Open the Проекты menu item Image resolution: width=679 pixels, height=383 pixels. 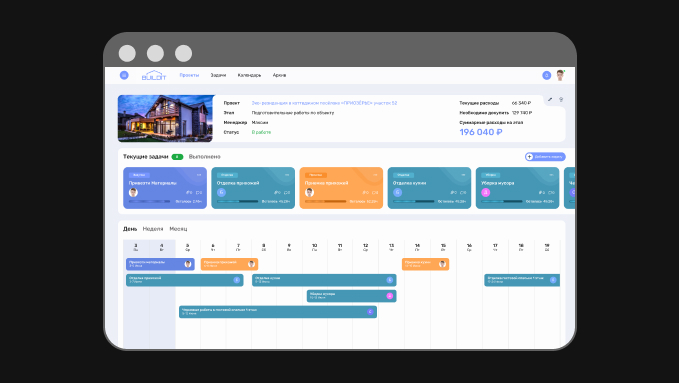pyautogui.click(x=189, y=75)
